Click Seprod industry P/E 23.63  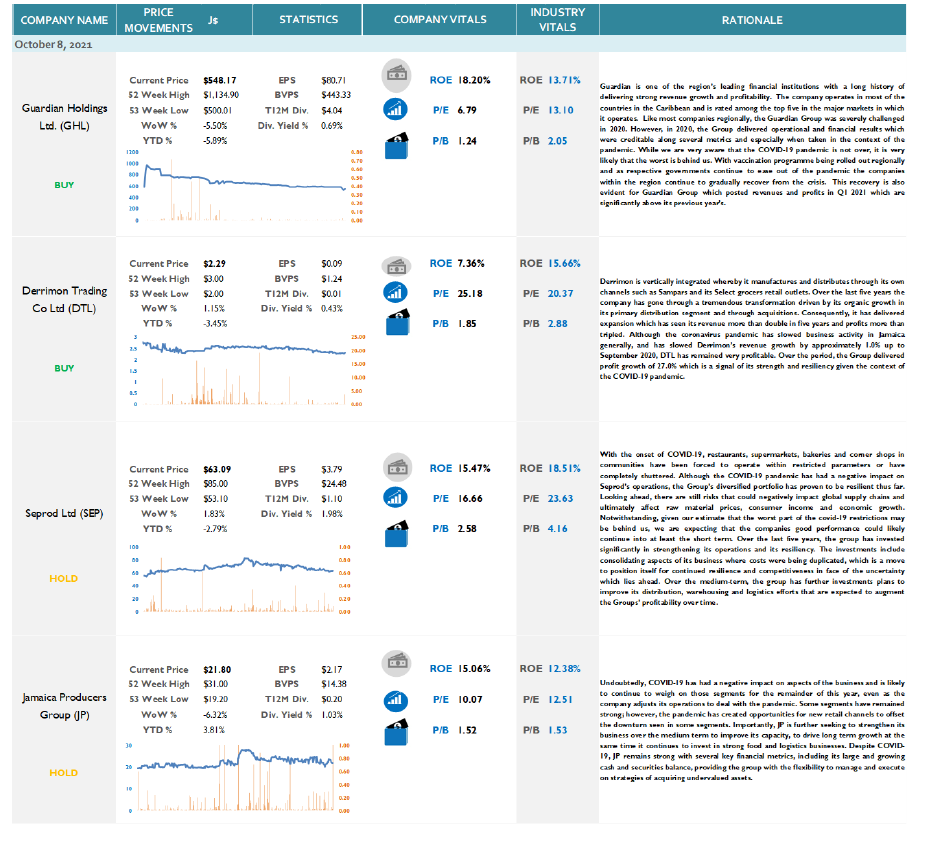(x=561, y=499)
